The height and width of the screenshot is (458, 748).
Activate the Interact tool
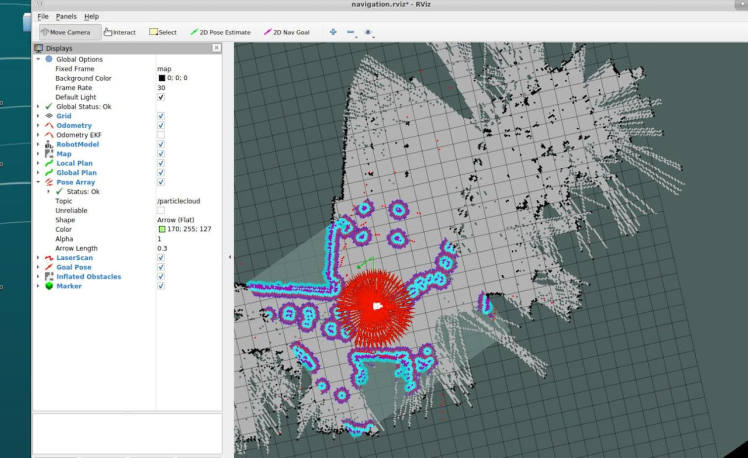coord(119,32)
